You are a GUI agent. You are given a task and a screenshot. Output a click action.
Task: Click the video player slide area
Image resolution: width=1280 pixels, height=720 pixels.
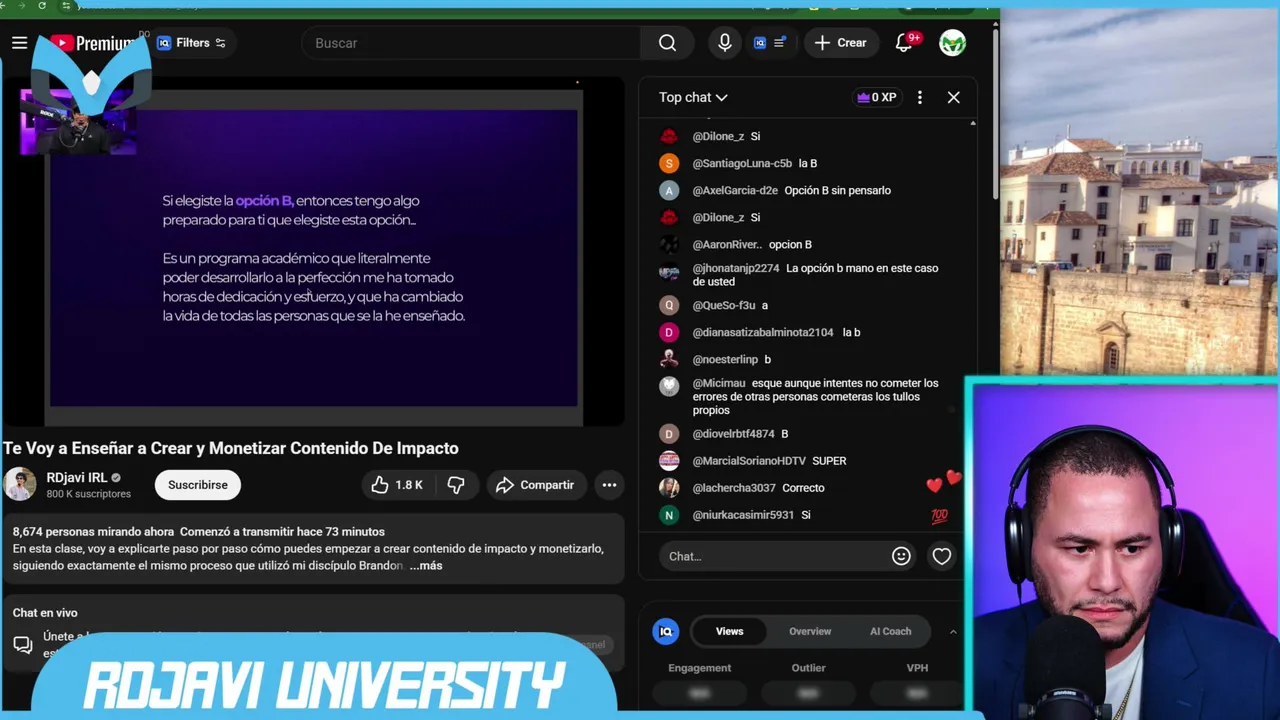(314, 258)
